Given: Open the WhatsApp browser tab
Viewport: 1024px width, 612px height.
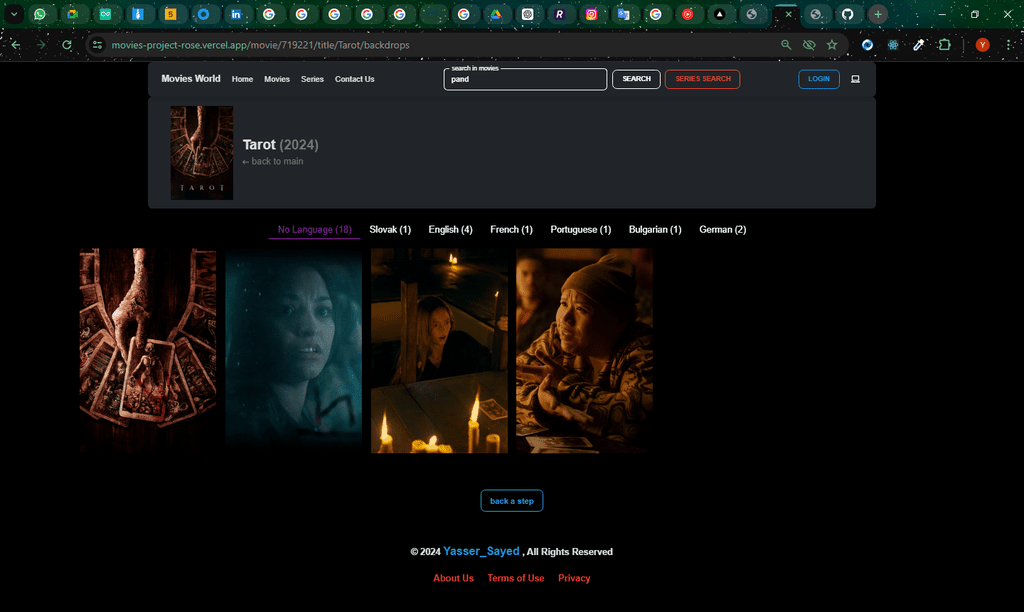Looking at the screenshot, I should [x=40, y=14].
